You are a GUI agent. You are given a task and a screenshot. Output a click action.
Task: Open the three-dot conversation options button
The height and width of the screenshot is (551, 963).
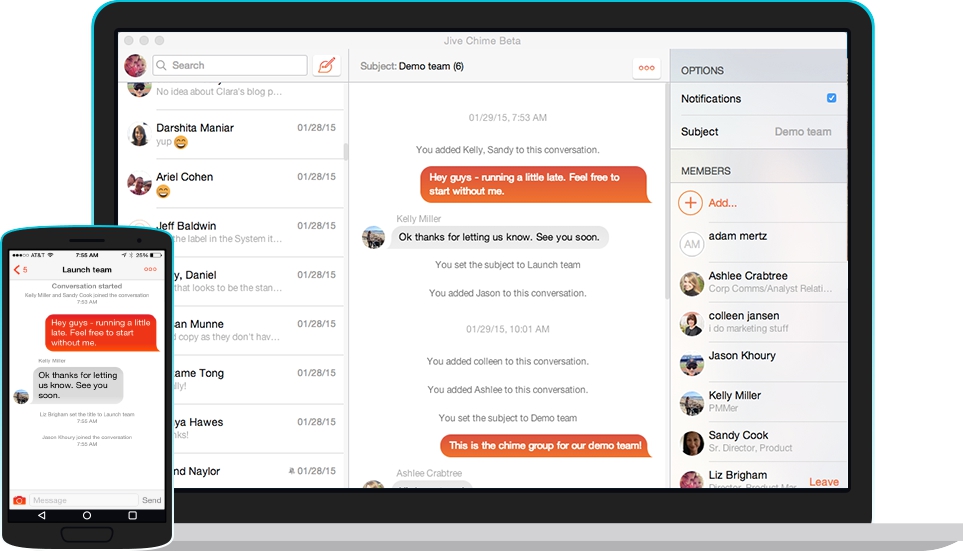[646, 68]
